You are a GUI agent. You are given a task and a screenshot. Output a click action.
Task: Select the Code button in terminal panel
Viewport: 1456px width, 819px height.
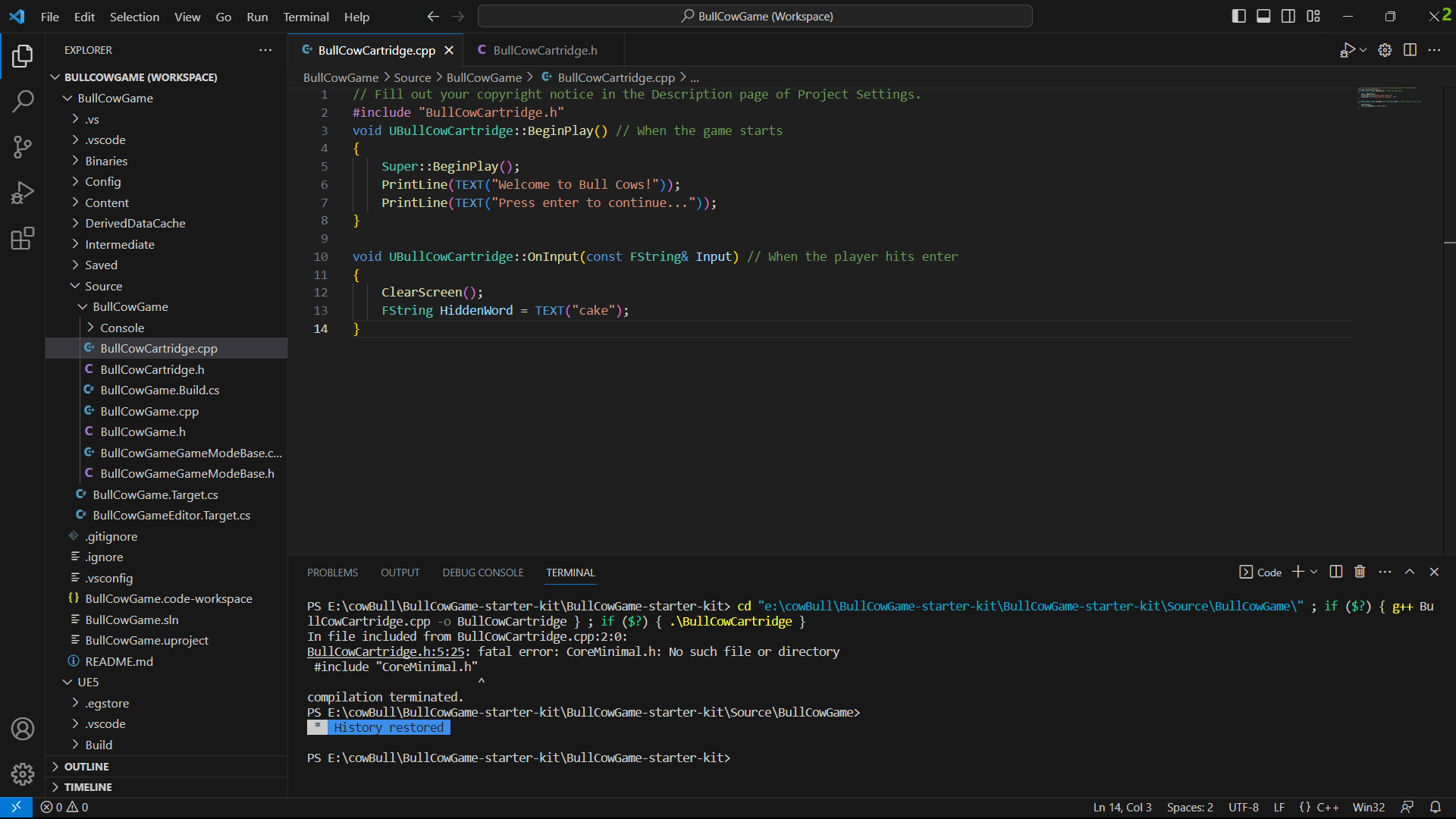(1260, 573)
